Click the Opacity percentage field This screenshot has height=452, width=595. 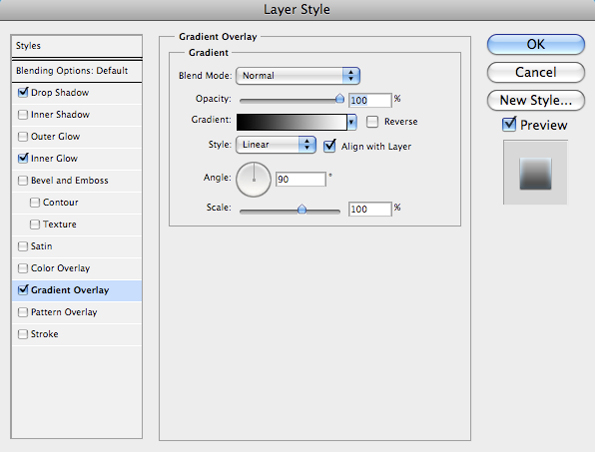pyautogui.click(x=370, y=101)
